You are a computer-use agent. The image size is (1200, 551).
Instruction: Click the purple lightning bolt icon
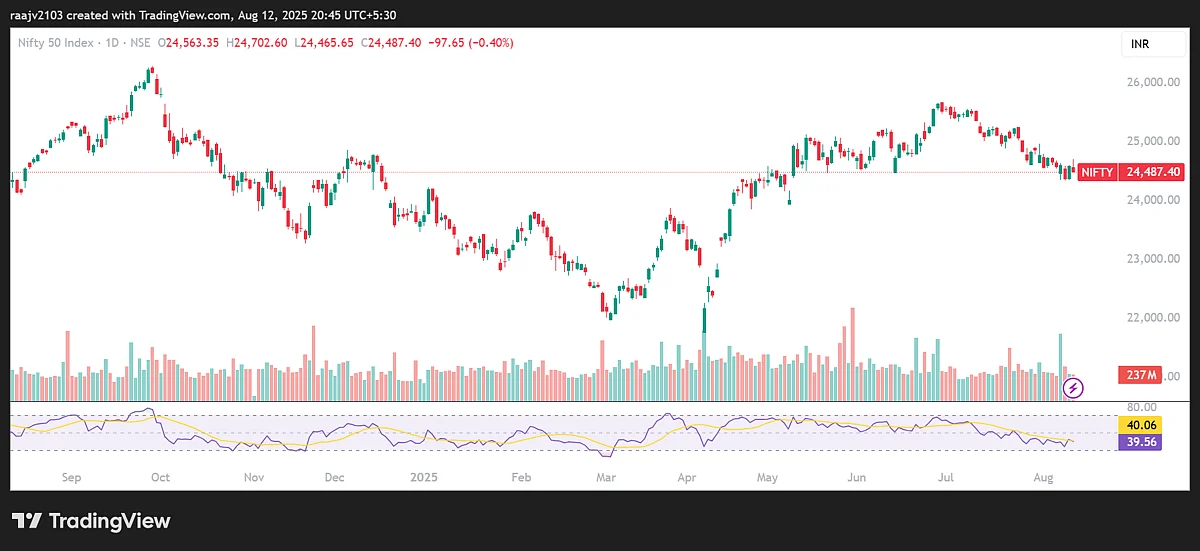point(1073,387)
